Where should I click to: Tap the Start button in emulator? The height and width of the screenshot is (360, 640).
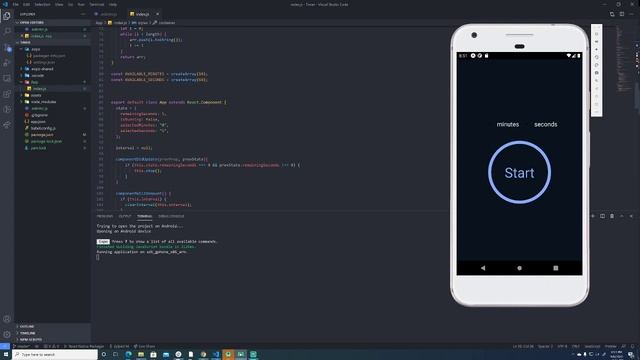(x=519, y=172)
